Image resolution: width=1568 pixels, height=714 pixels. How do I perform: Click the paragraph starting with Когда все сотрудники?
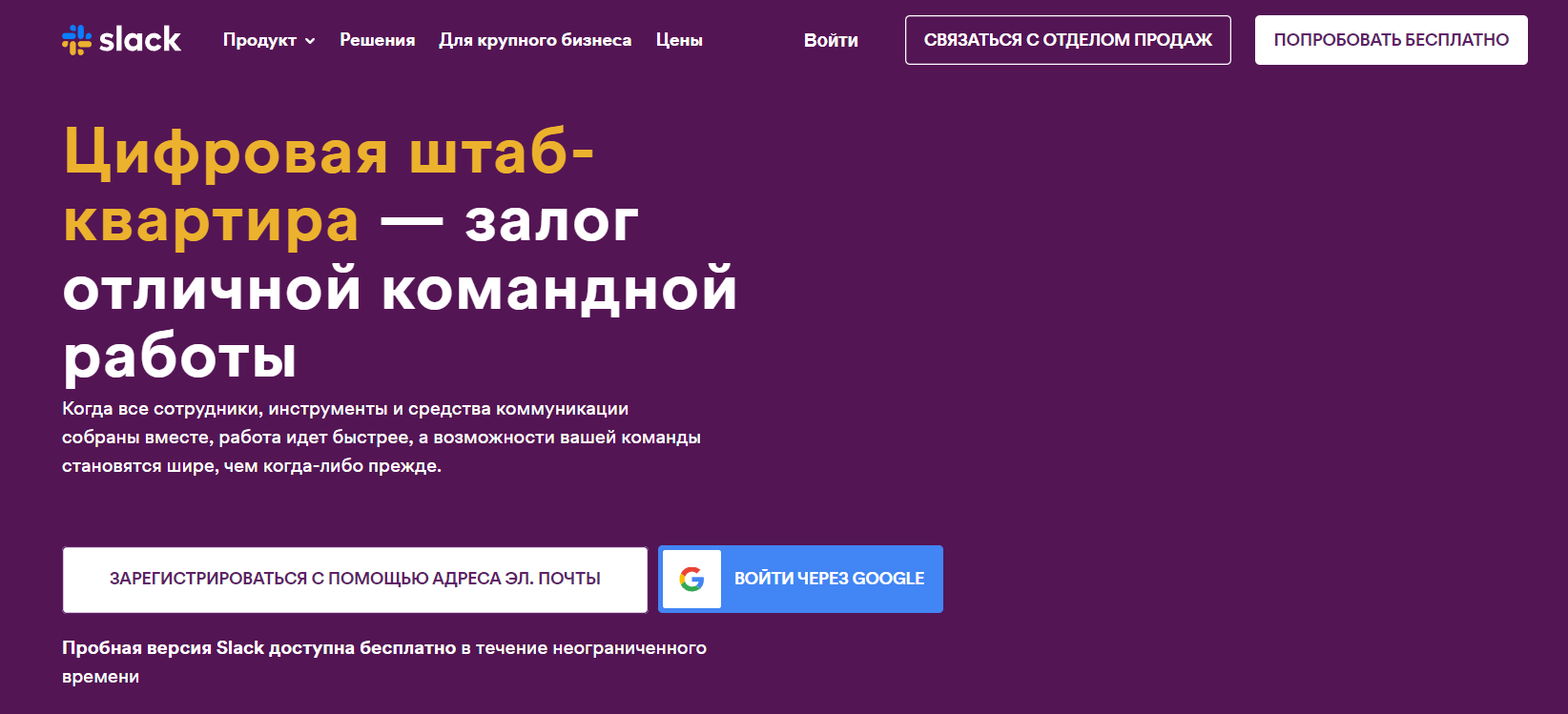(382, 438)
